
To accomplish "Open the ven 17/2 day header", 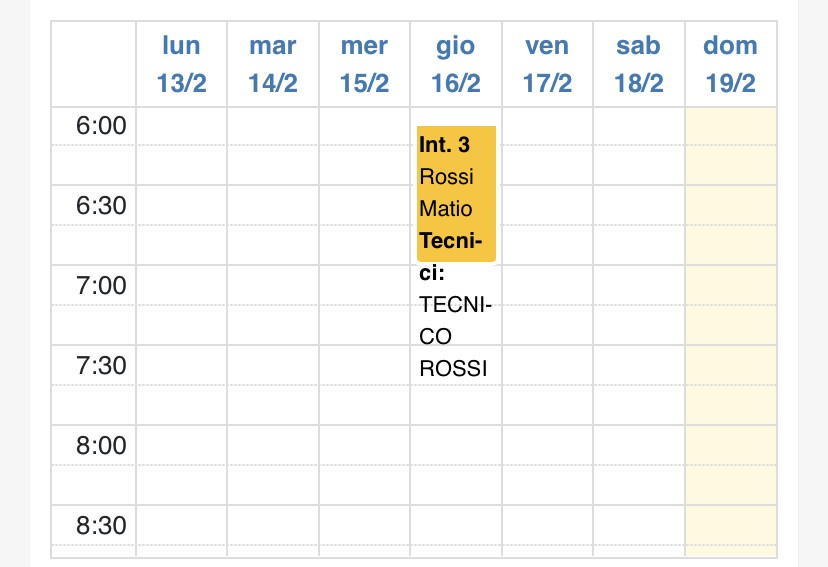I will tap(547, 64).
